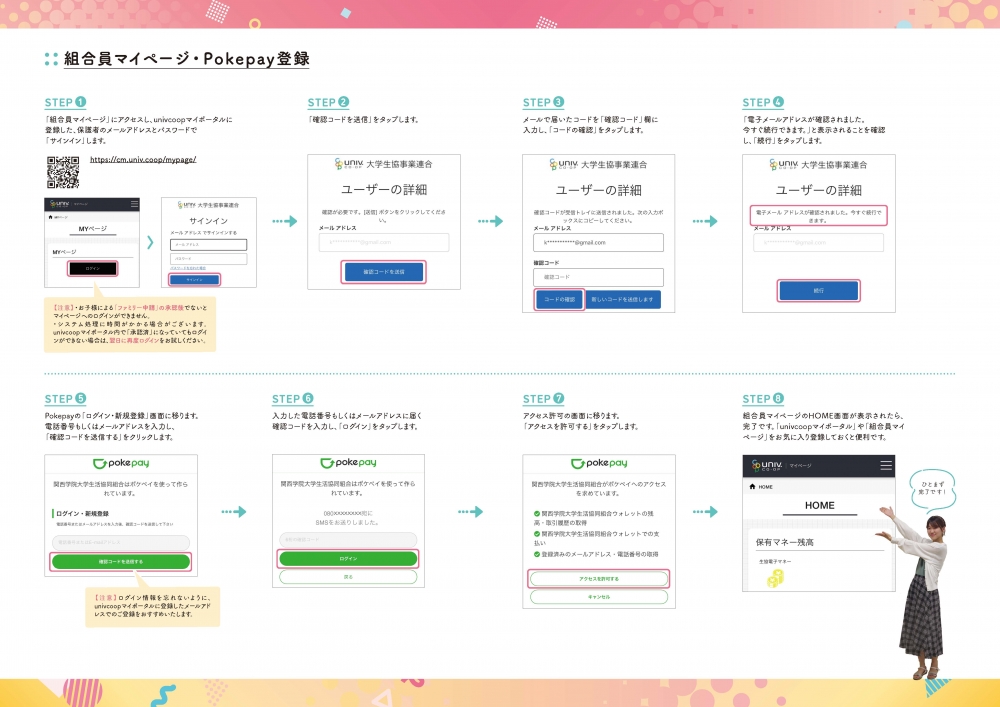Click the chevron arrow between Step 1 screens
1000x707 pixels.
(151, 241)
